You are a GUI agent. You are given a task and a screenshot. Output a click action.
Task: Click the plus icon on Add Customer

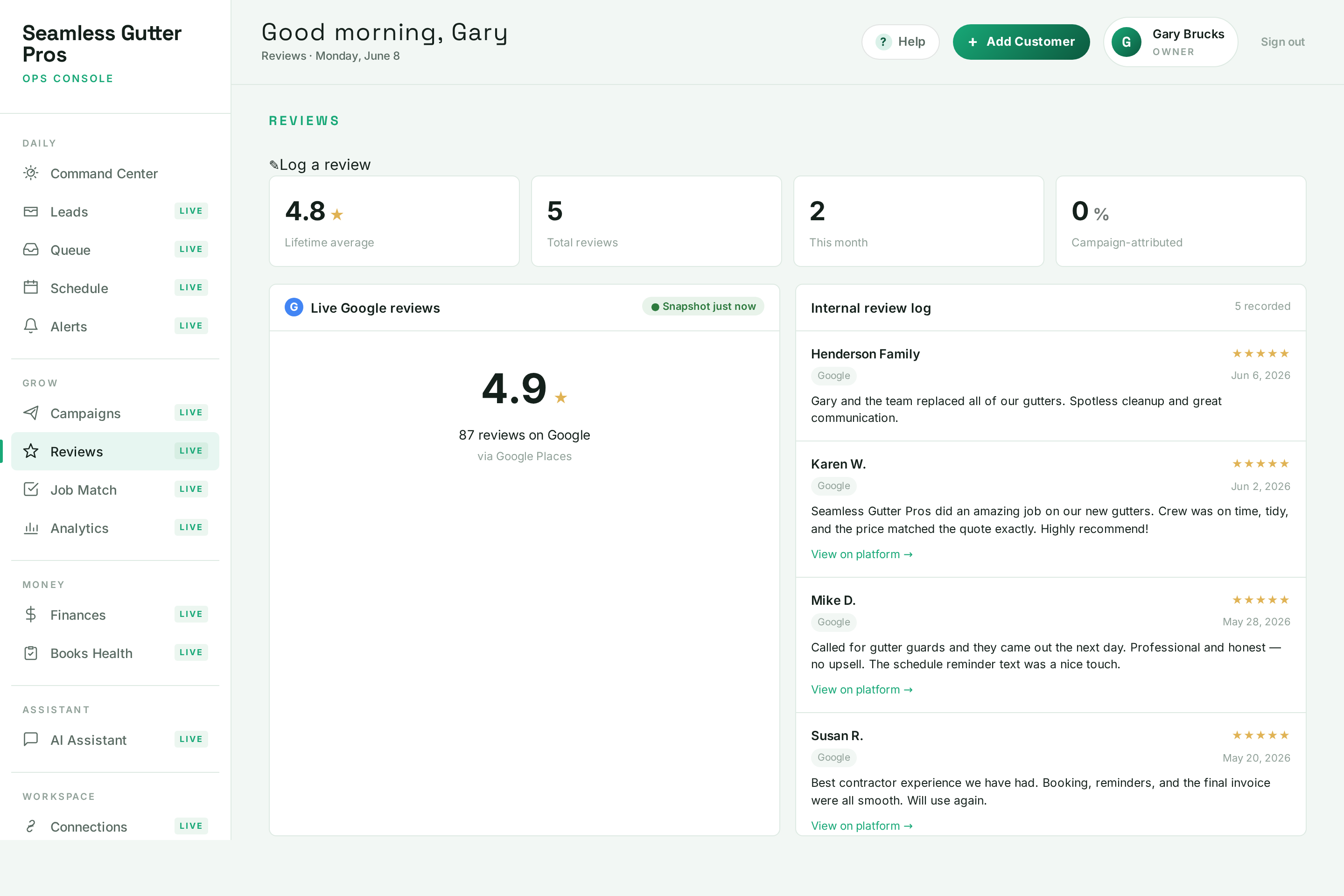click(973, 42)
